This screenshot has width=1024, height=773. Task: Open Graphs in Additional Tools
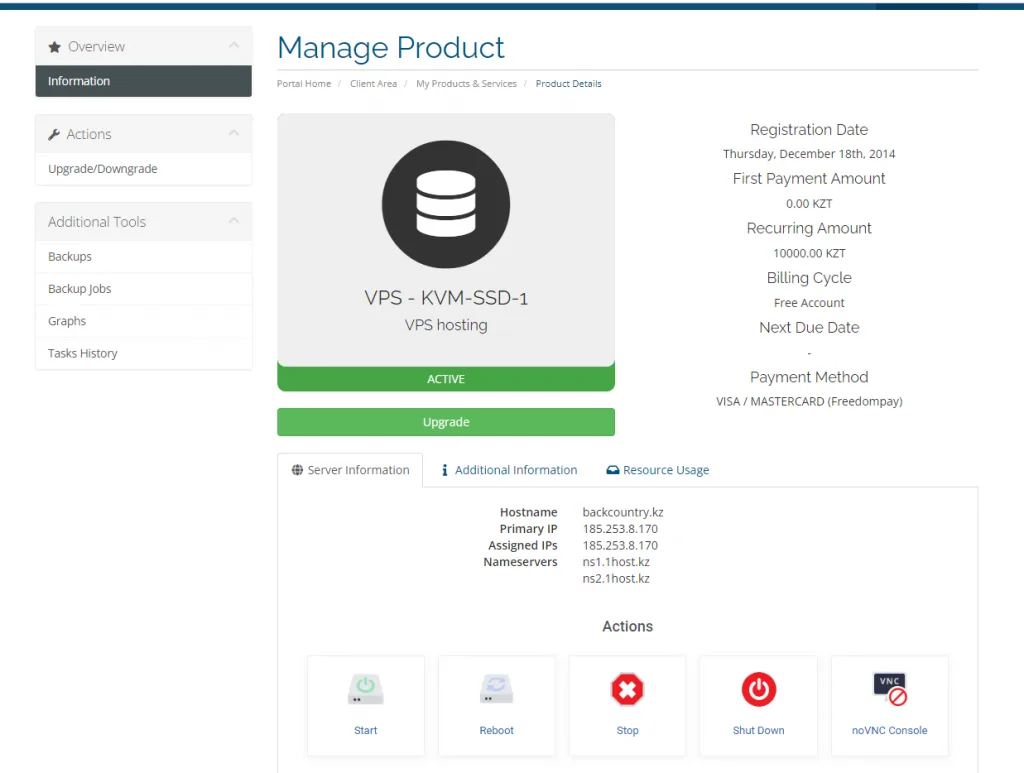tap(144, 321)
